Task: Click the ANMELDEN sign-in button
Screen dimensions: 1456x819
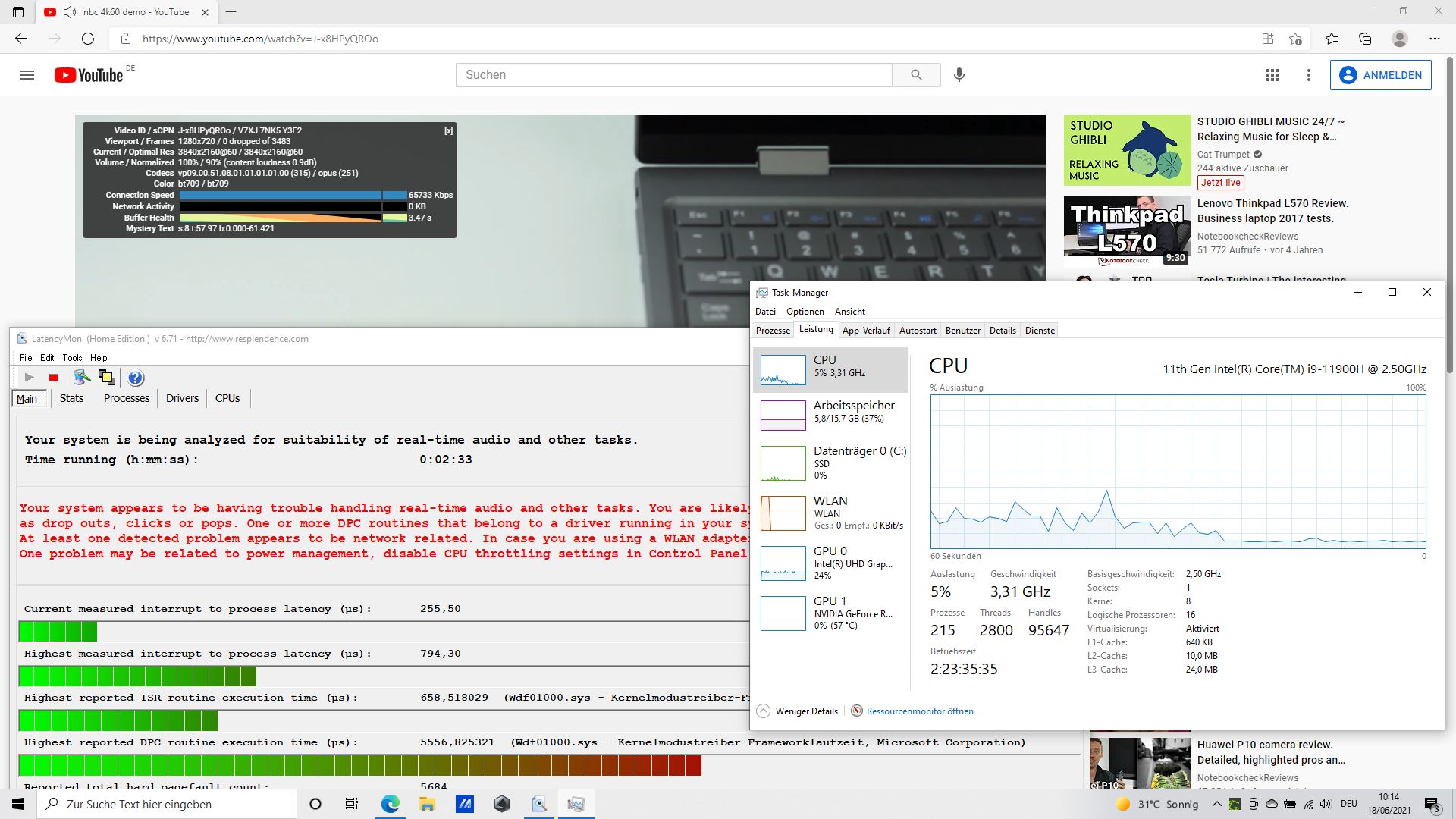Action: coord(1380,75)
